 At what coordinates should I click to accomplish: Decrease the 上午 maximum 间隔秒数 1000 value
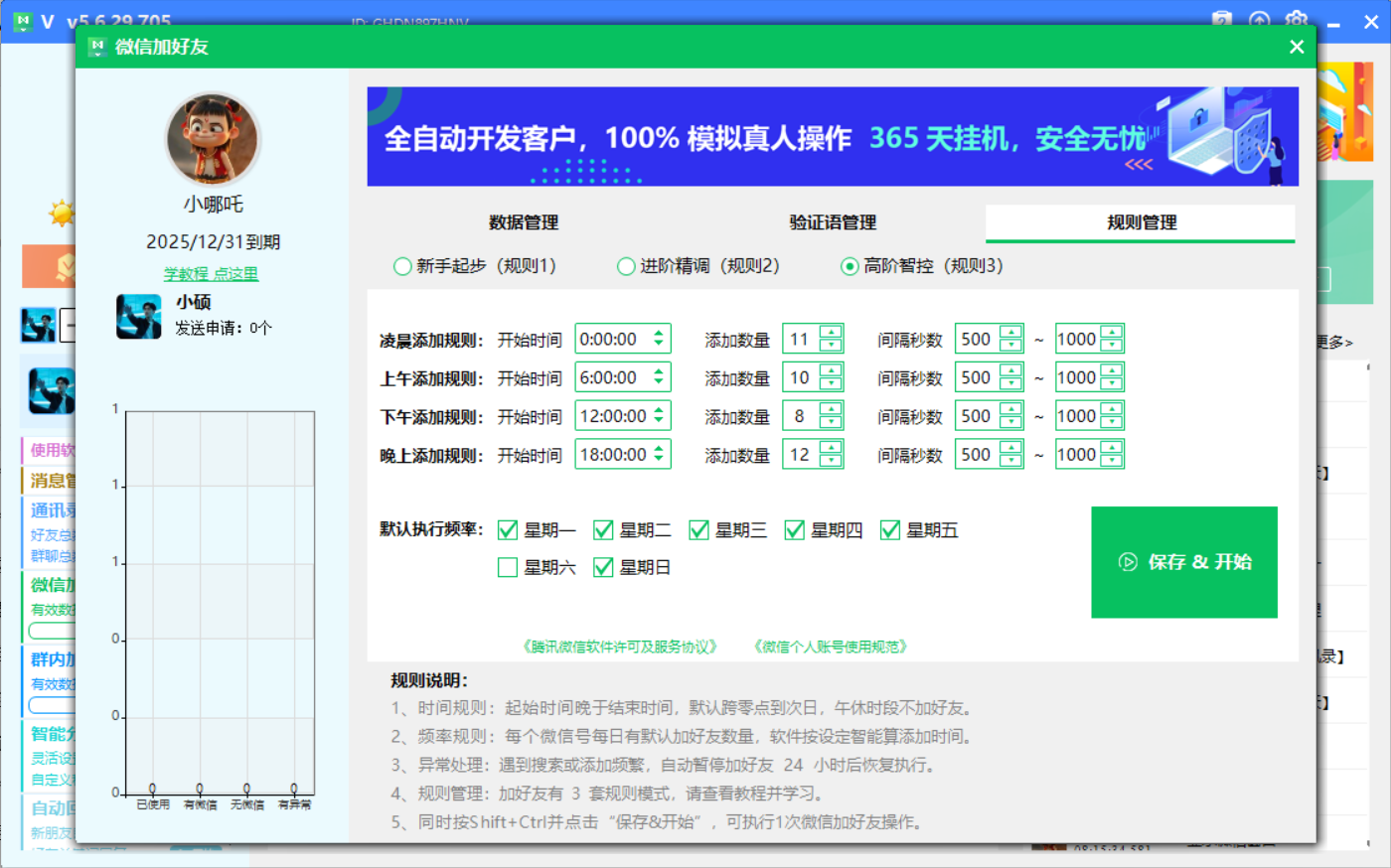pos(1113,384)
